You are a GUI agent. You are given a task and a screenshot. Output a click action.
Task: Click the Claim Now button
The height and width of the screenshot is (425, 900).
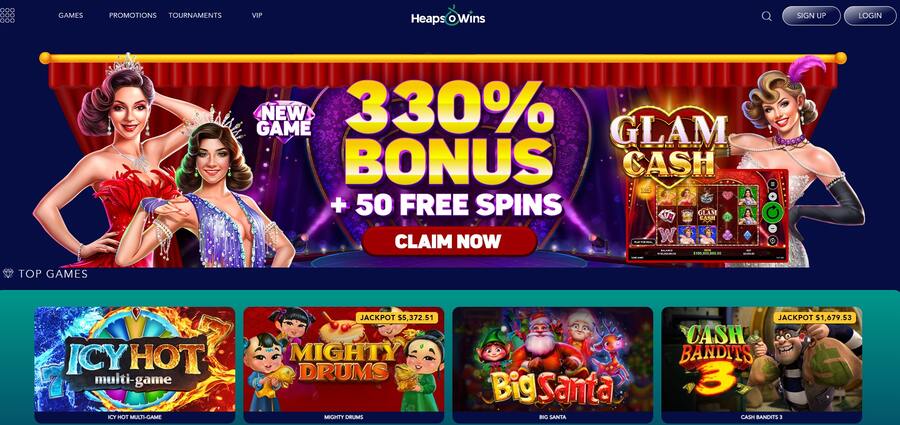[449, 241]
